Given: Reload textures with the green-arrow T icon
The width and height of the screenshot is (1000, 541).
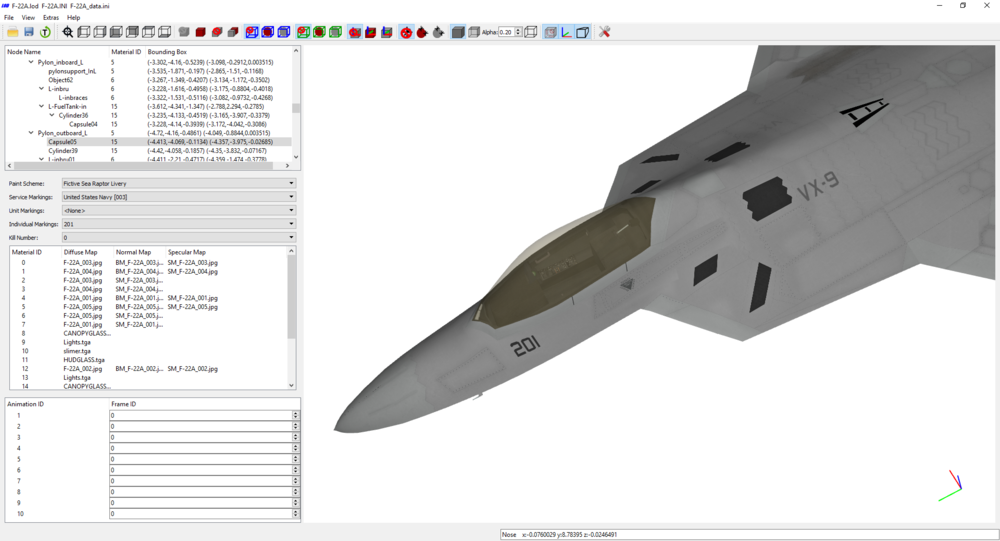Looking at the screenshot, I should coord(45,32).
